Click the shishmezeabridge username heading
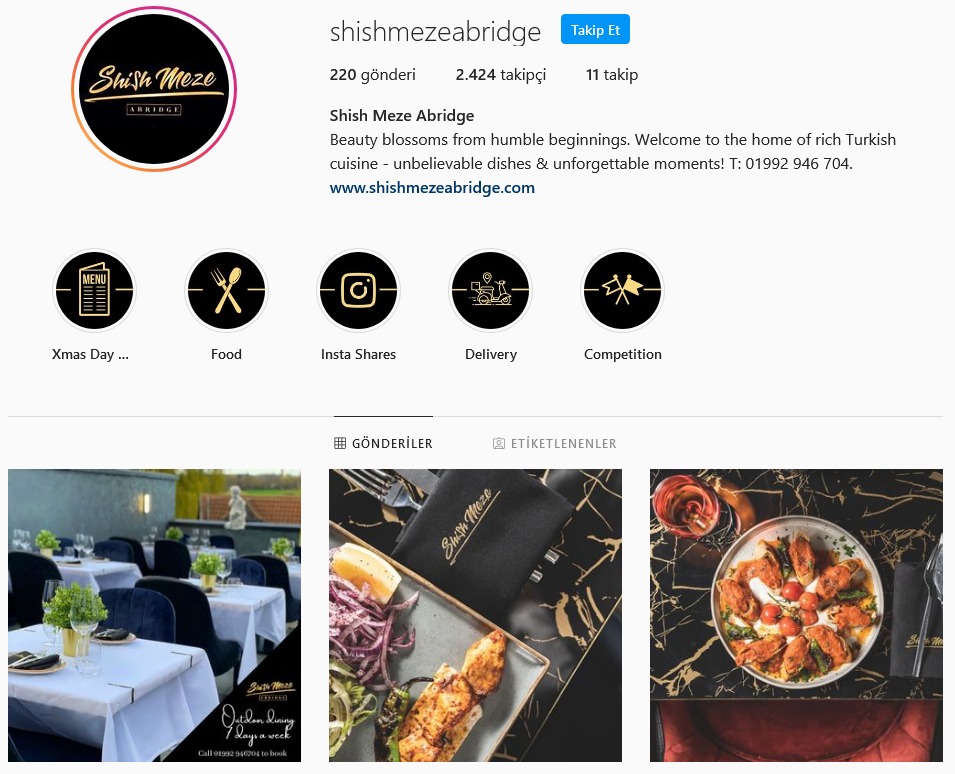 [435, 32]
